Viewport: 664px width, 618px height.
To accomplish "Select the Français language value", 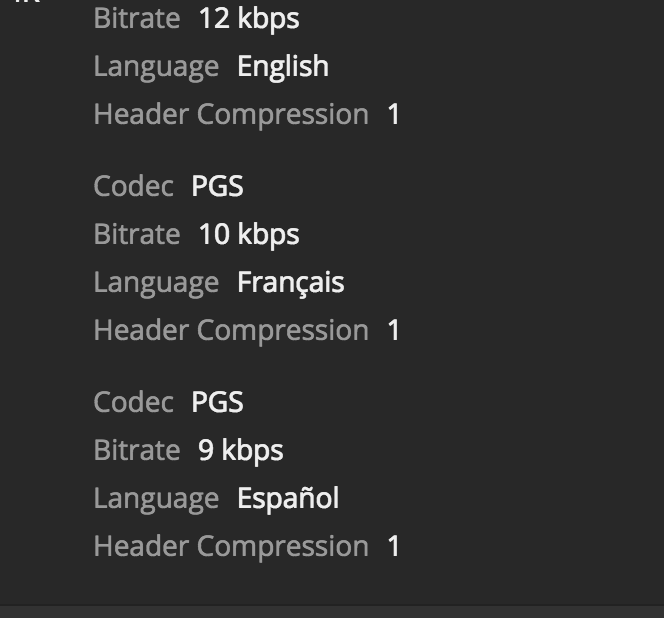I will click(x=290, y=283).
